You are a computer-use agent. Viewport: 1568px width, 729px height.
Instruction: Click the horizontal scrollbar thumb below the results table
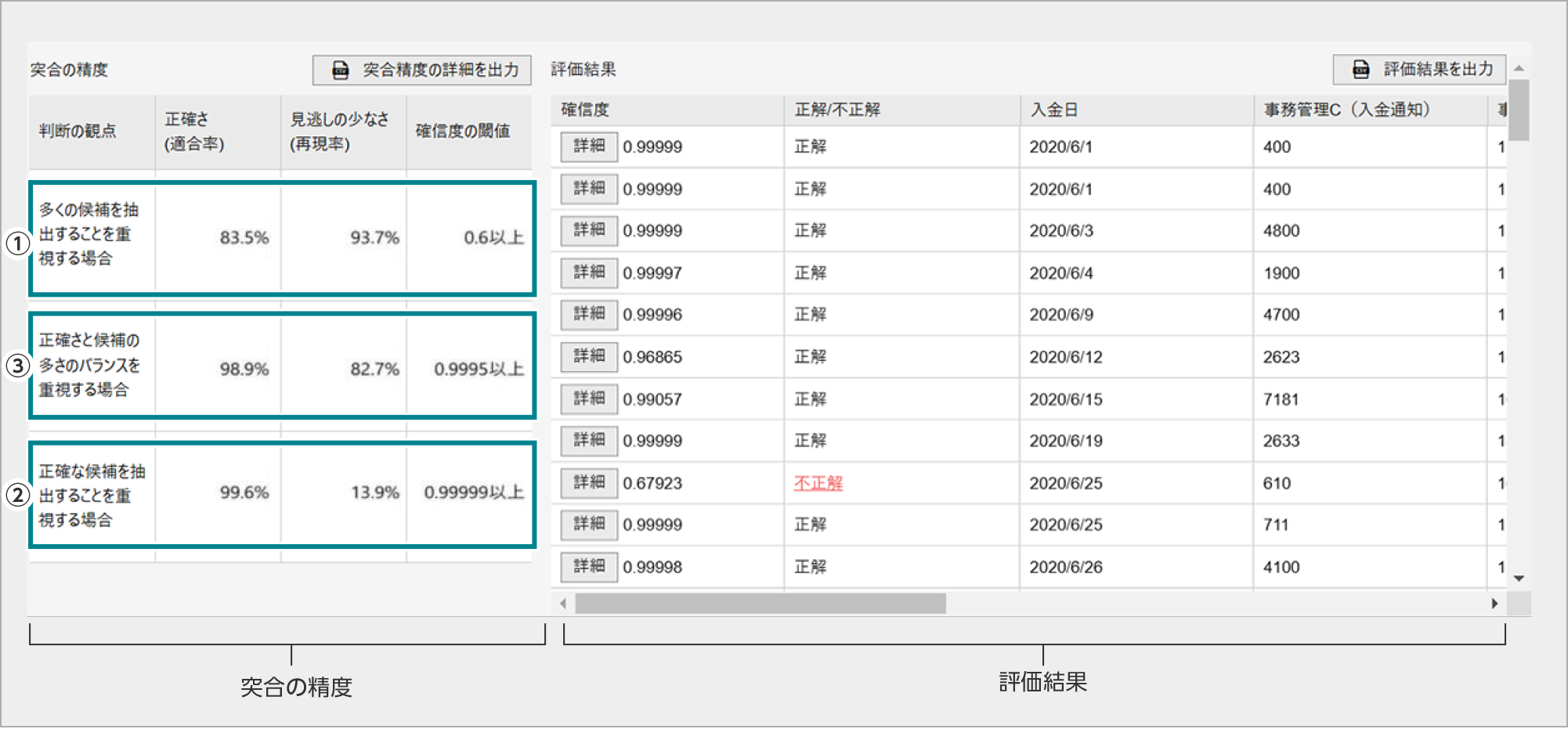pyautogui.click(x=760, y=604)
